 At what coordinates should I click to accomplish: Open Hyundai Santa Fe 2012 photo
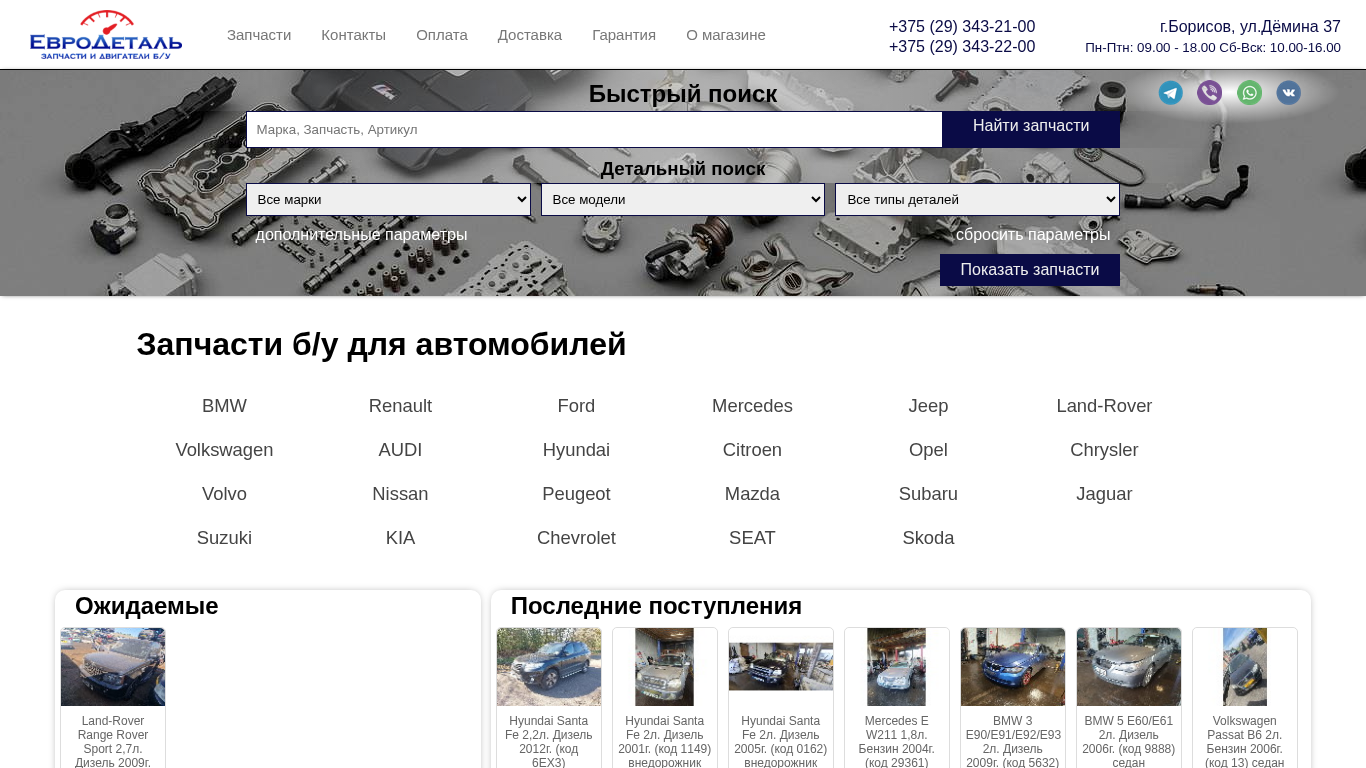549,667
